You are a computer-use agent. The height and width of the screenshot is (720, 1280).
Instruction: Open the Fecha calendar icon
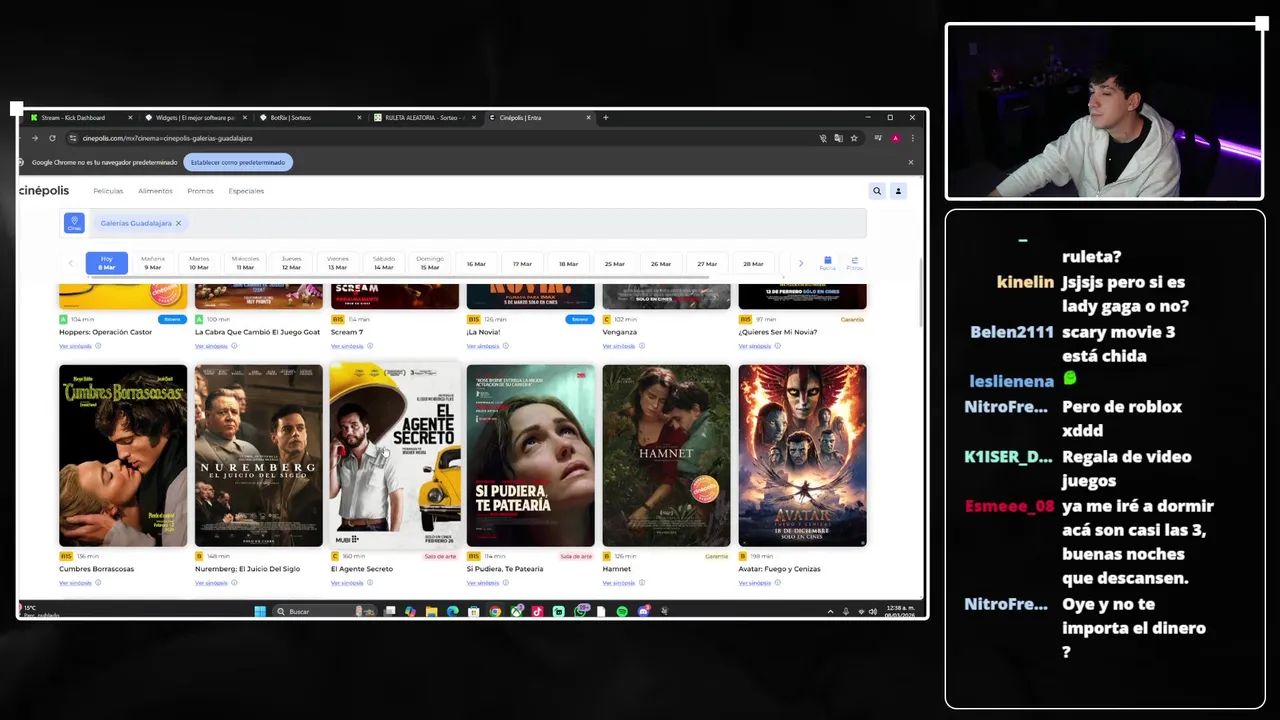pos(827,263)
